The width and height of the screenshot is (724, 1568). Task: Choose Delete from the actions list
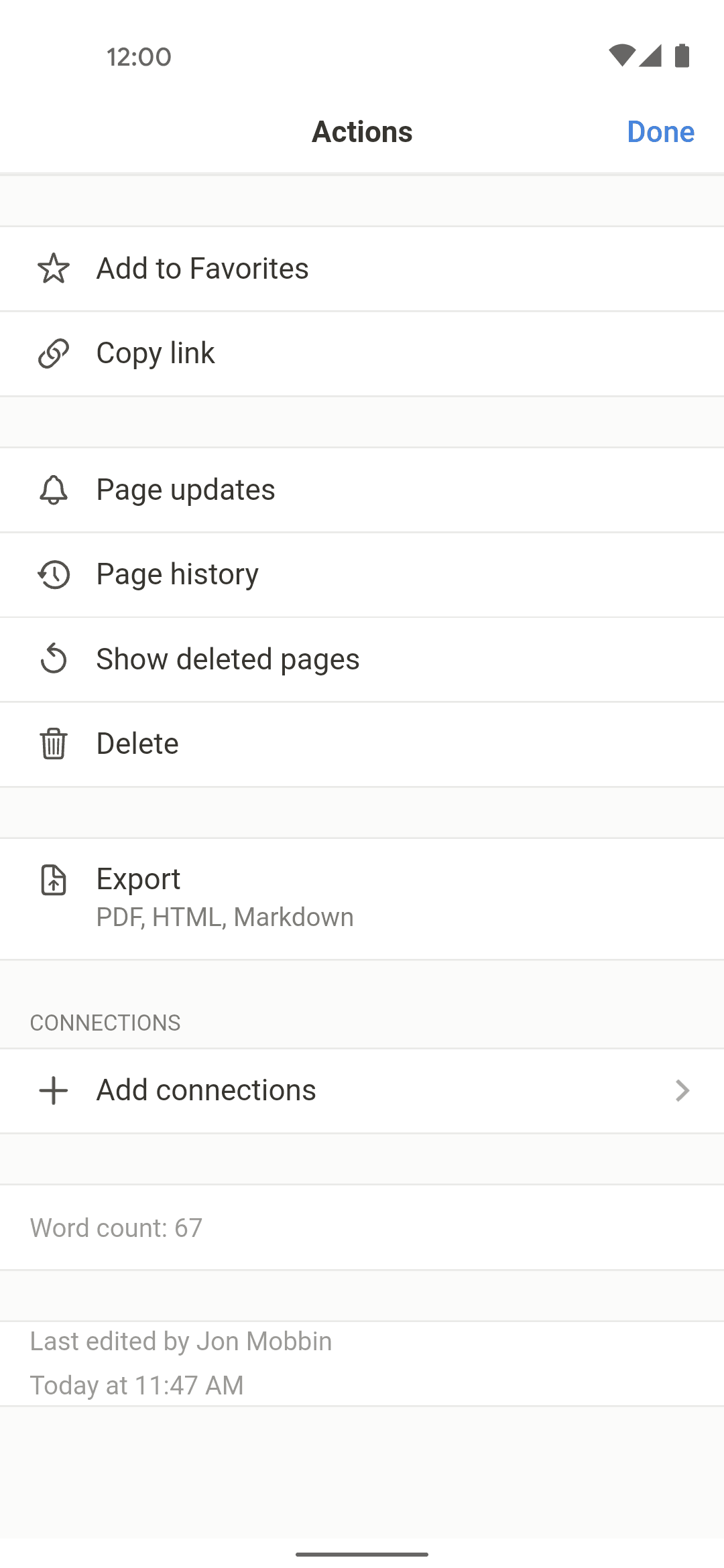(137, 744)
